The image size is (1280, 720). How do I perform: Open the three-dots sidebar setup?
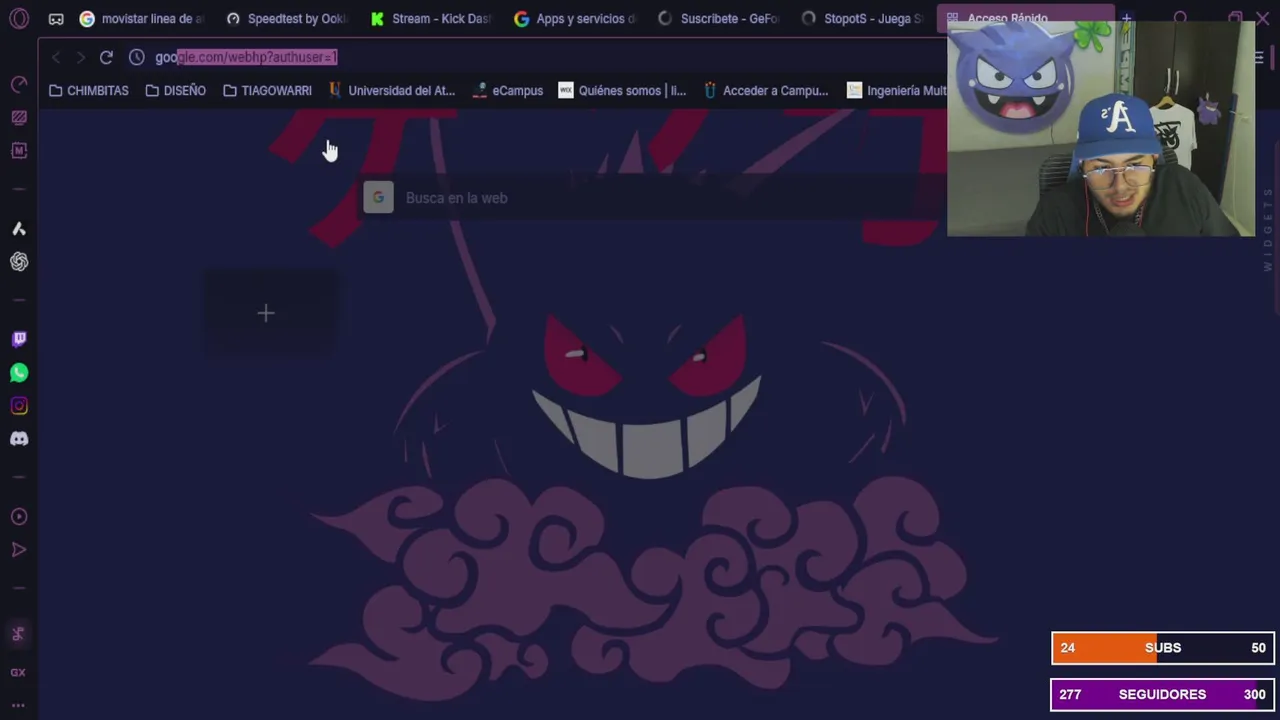(18, 705)
